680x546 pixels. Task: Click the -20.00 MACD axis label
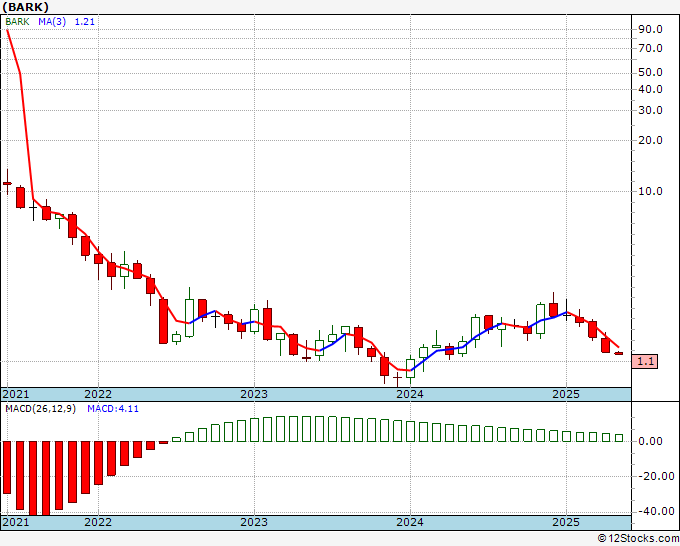tap(657, 476)
